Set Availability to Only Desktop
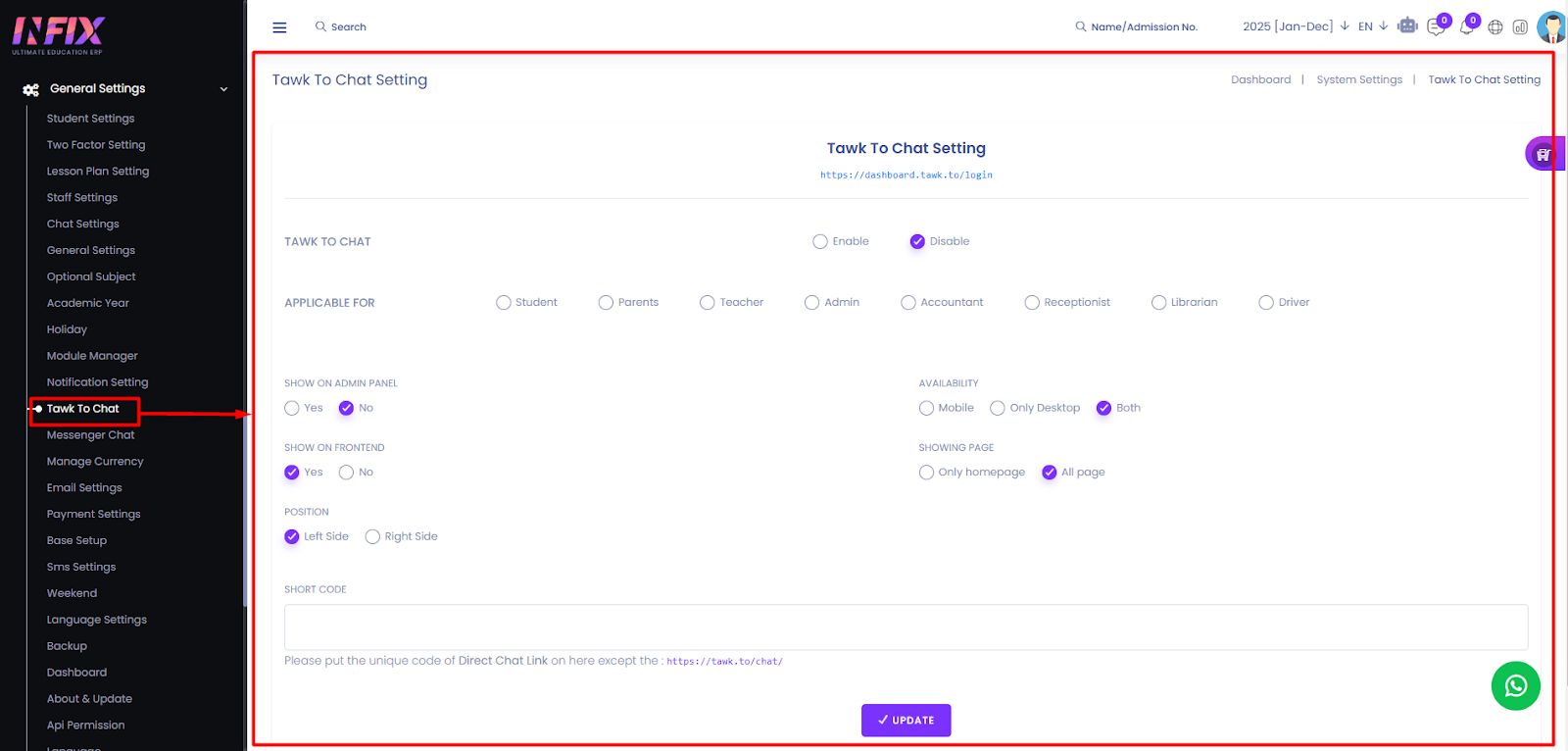 [x=998, y=408]
